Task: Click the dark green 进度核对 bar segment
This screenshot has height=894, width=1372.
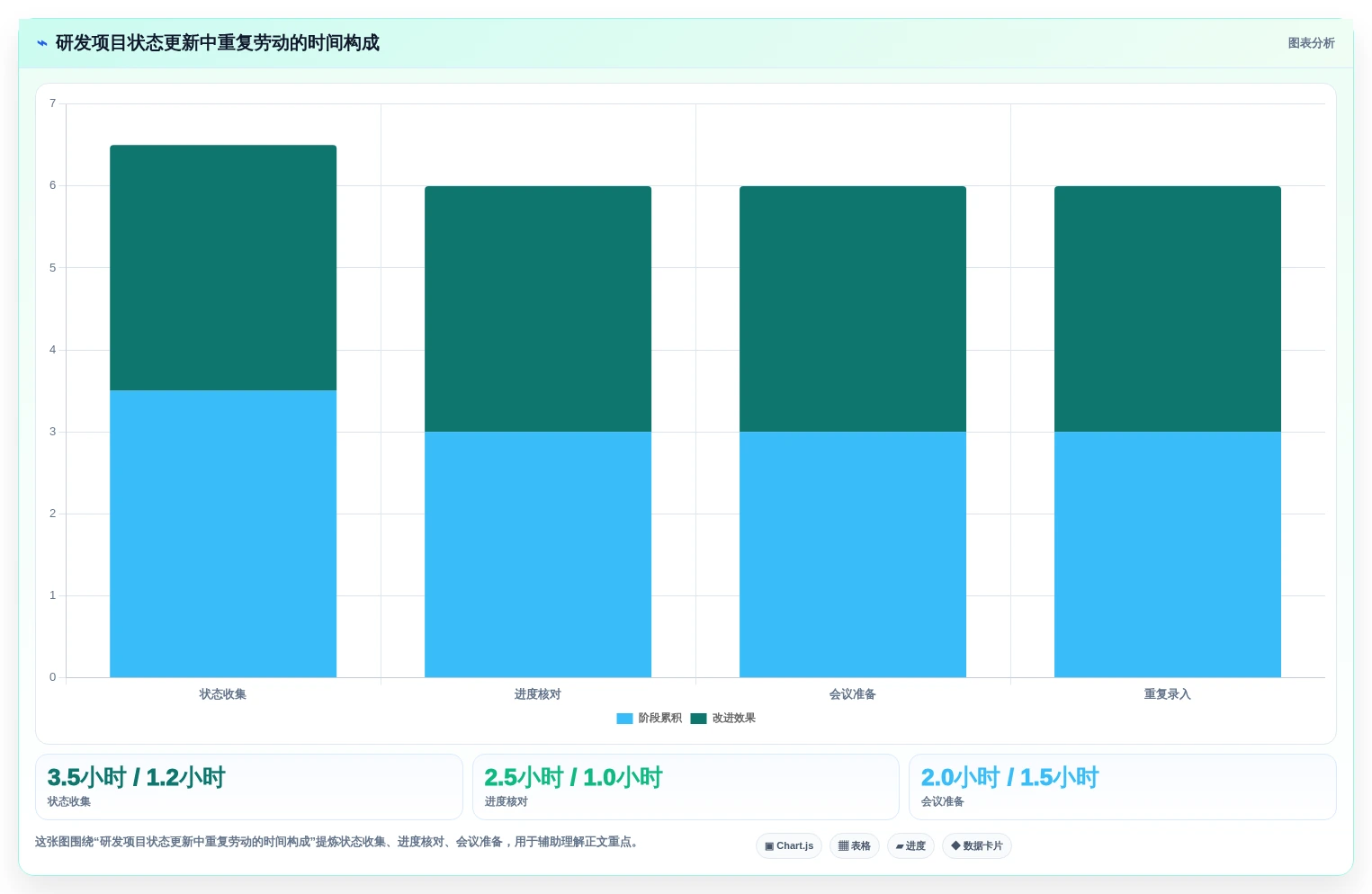Action: 538,308
